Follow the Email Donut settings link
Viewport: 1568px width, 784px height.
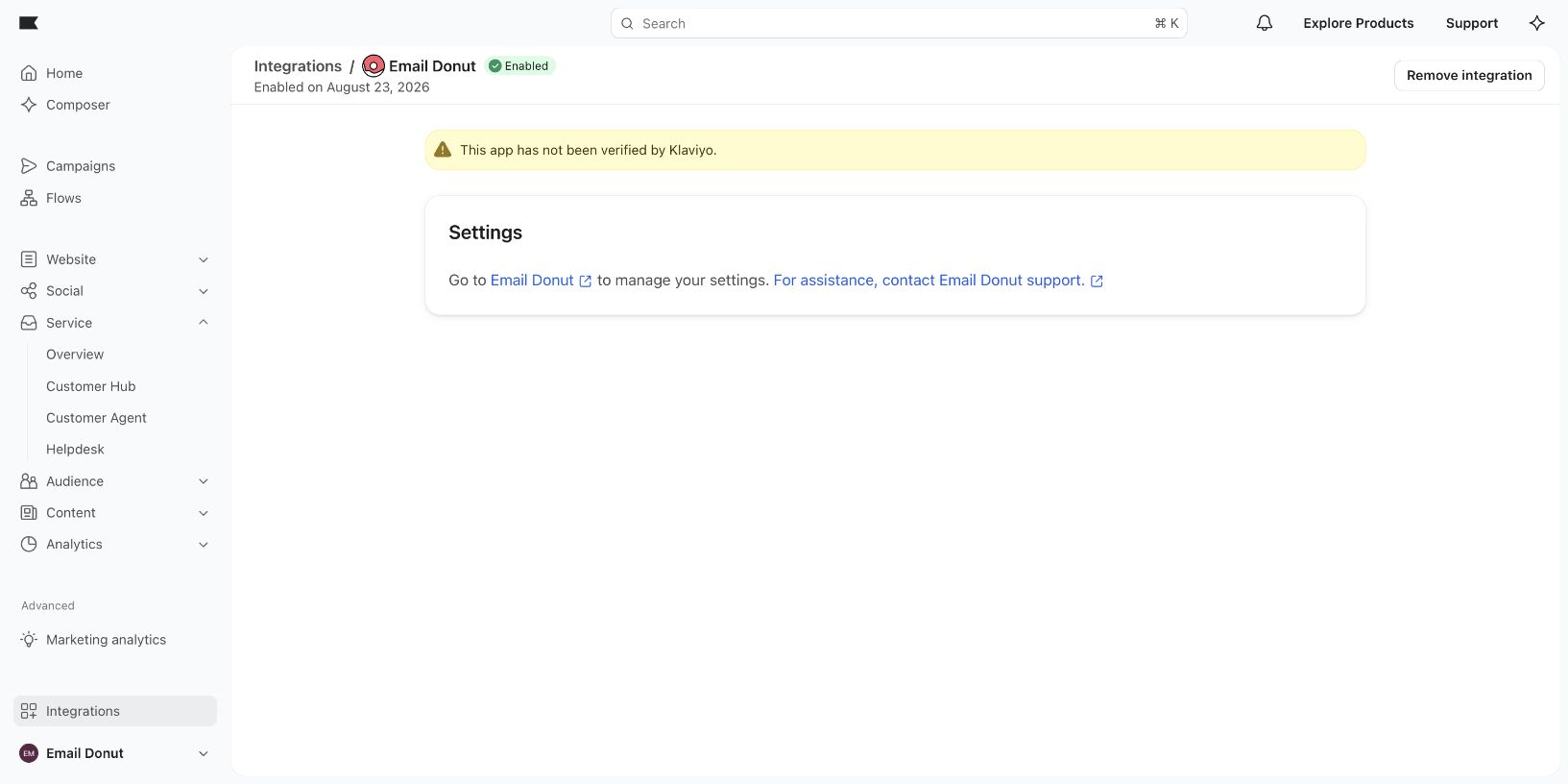[x=532, y=281]
